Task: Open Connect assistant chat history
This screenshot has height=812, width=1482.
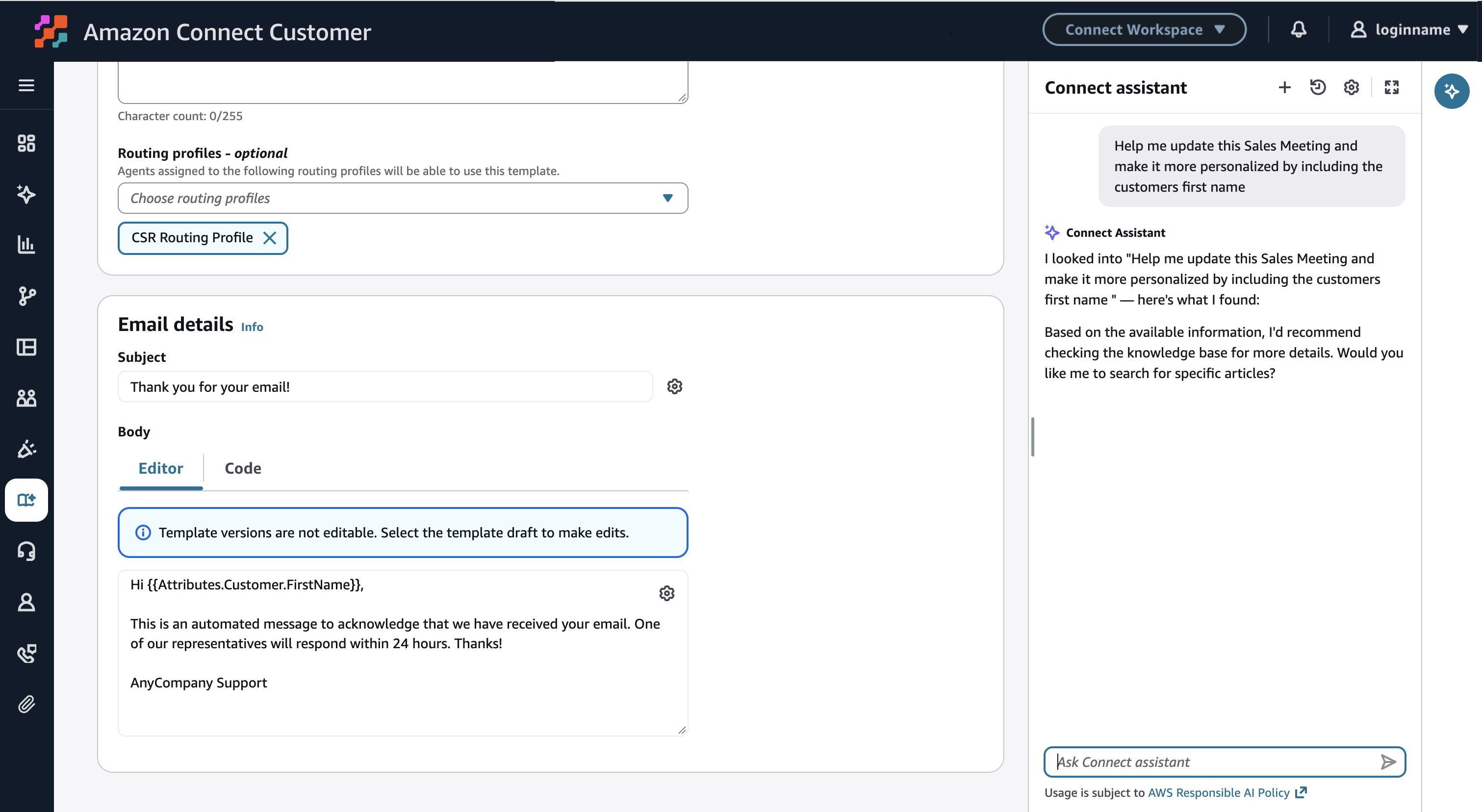Action: (1317, 87)
